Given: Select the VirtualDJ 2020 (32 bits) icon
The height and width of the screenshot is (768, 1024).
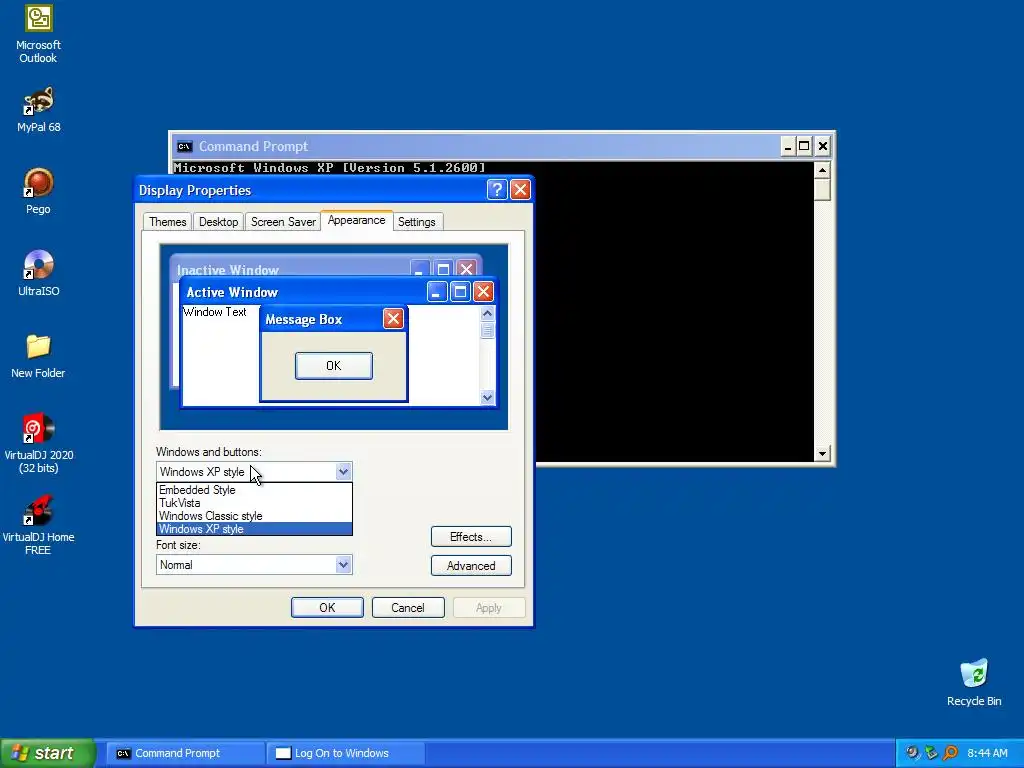Looking at the screenshot, I should pos(39,443).
